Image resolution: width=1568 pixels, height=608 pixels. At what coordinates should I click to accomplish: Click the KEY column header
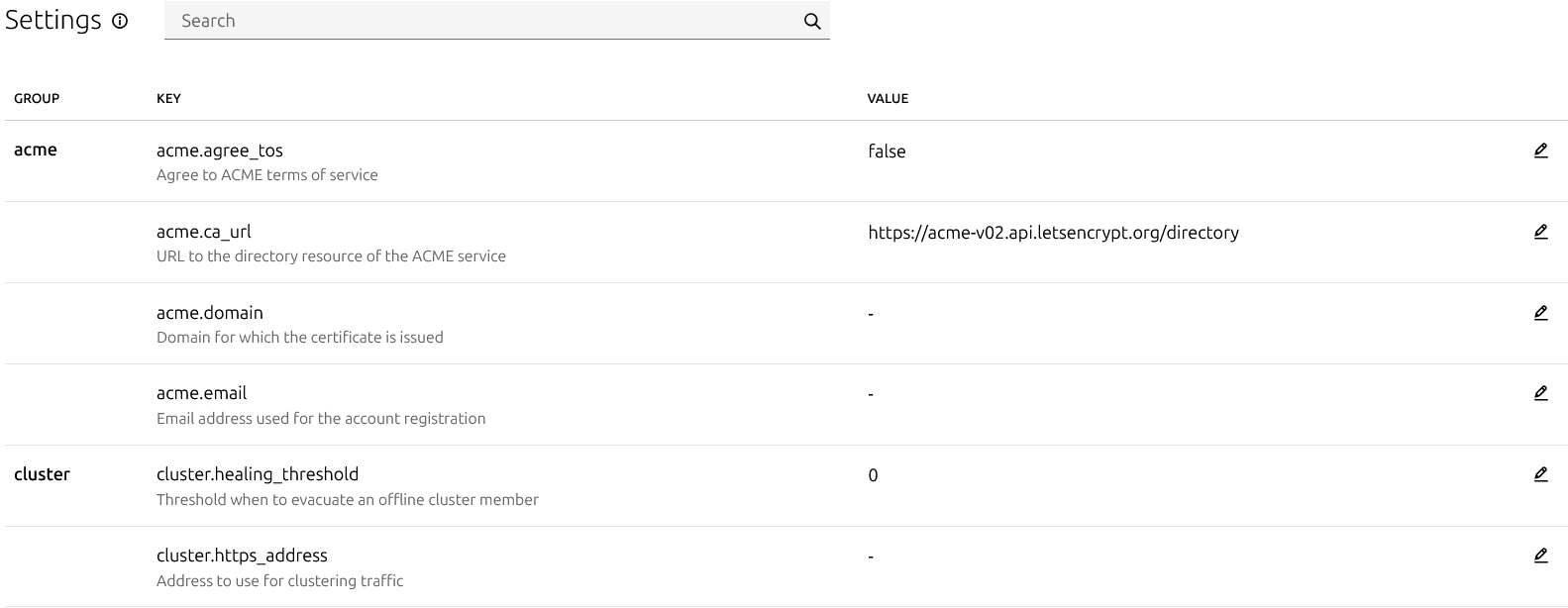(168, 98)
